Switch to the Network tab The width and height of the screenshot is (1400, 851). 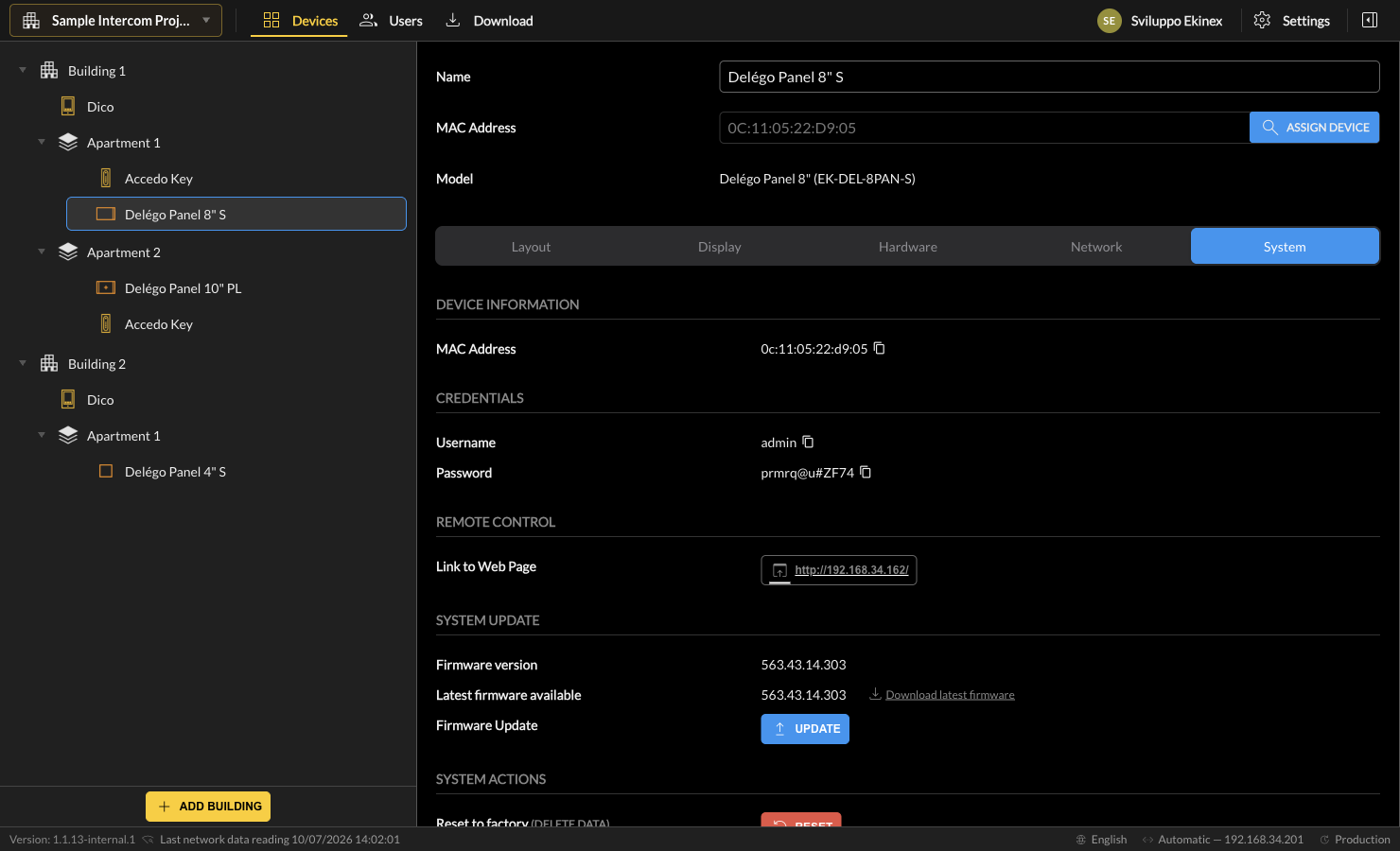(x=1096, y=247)
